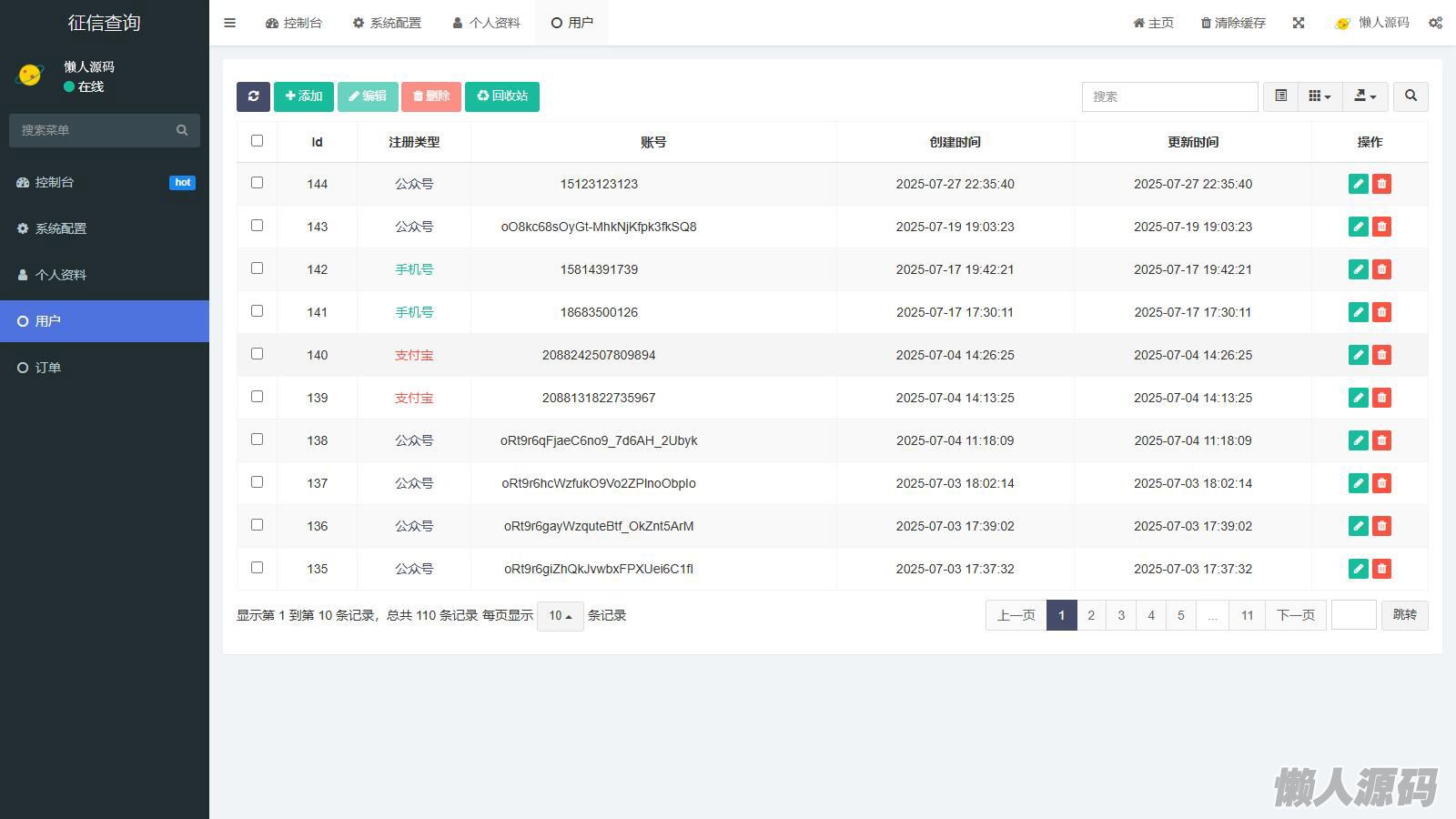Expand the export data dropdown
The height and width of the screenshot is (819, 1456).
pyautogui.click(x=1365, y=96)
